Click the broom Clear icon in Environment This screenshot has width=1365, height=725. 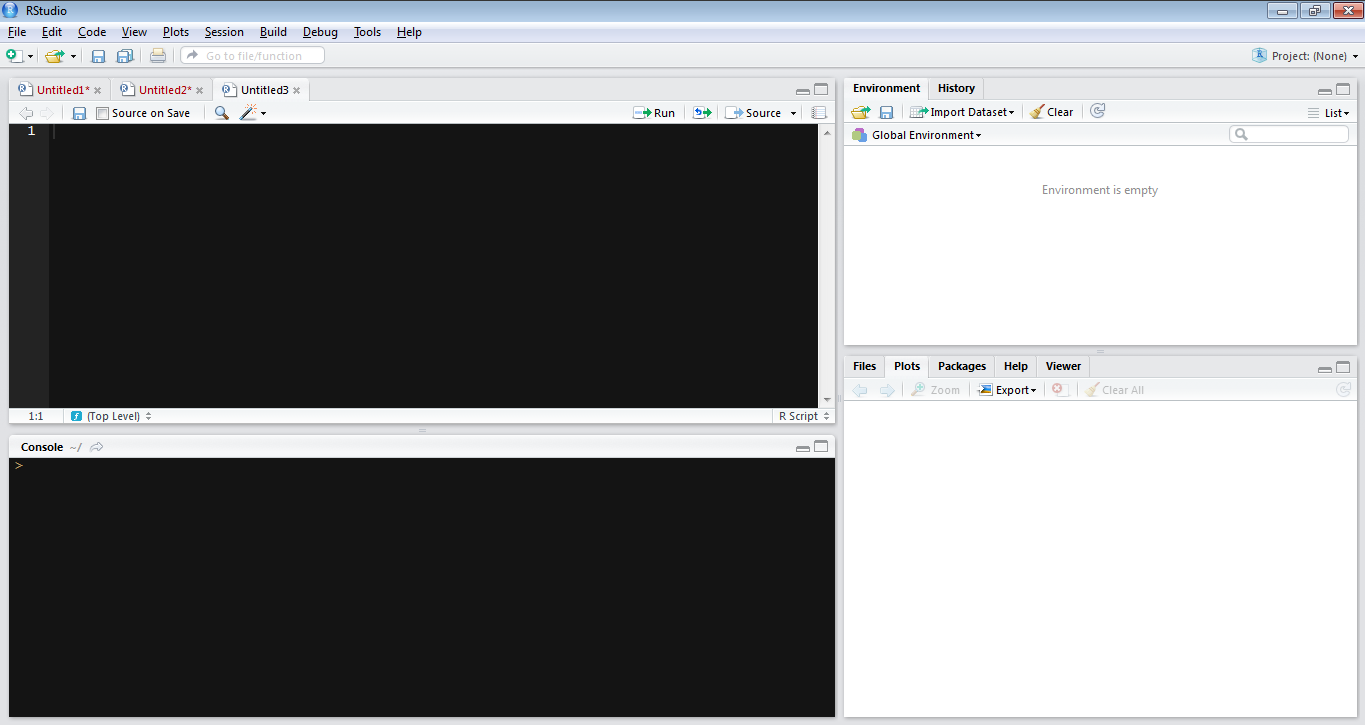click(x=1052, y=112)
